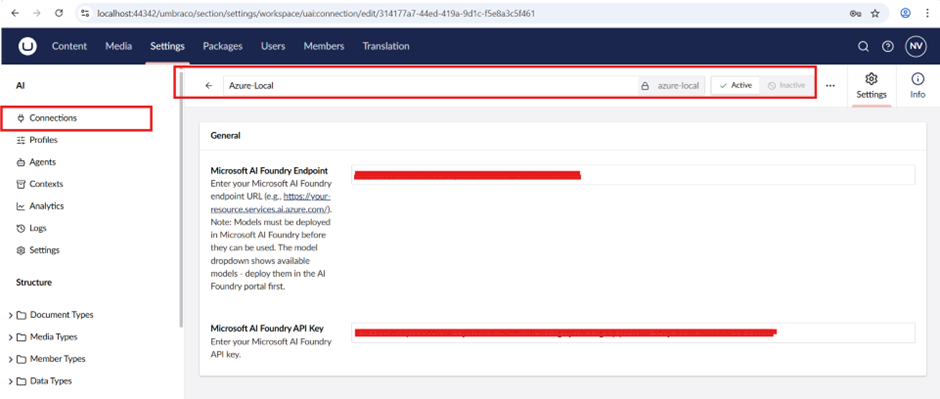
Task: Switch to the Info workspace tab
Action: click(x=918, y=86)
